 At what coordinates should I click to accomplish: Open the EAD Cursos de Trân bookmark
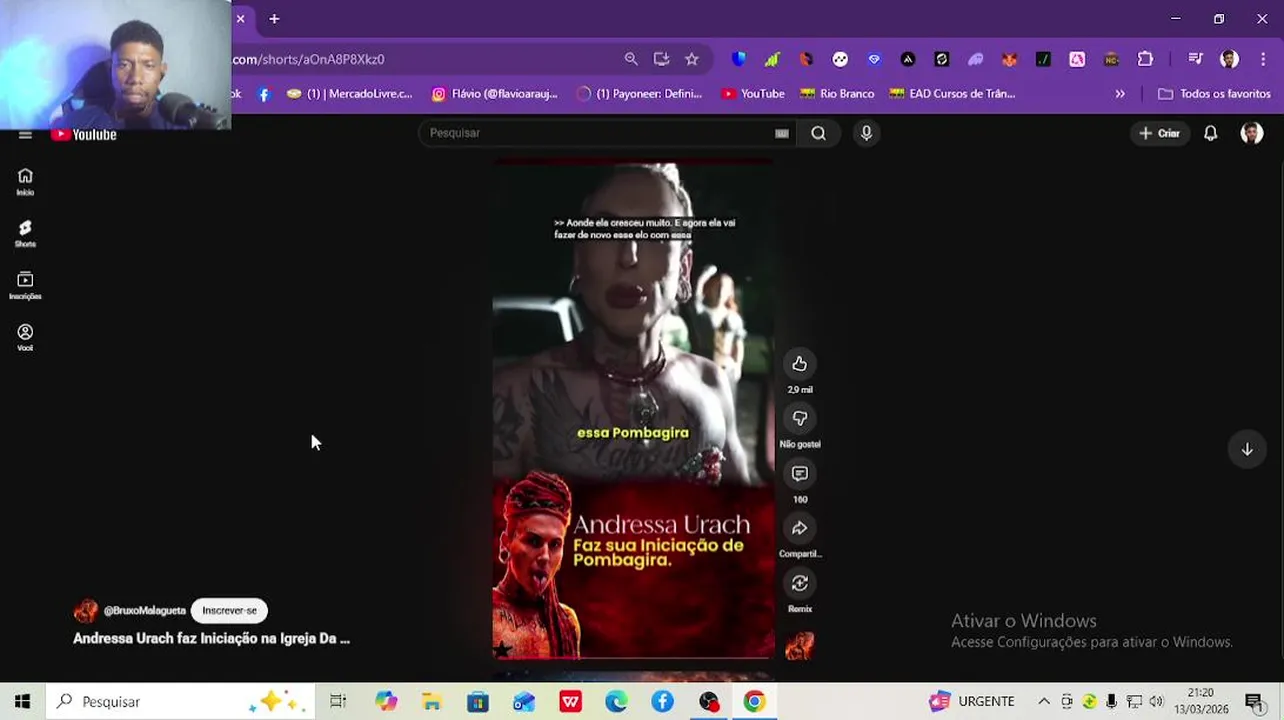click(952, 94)
